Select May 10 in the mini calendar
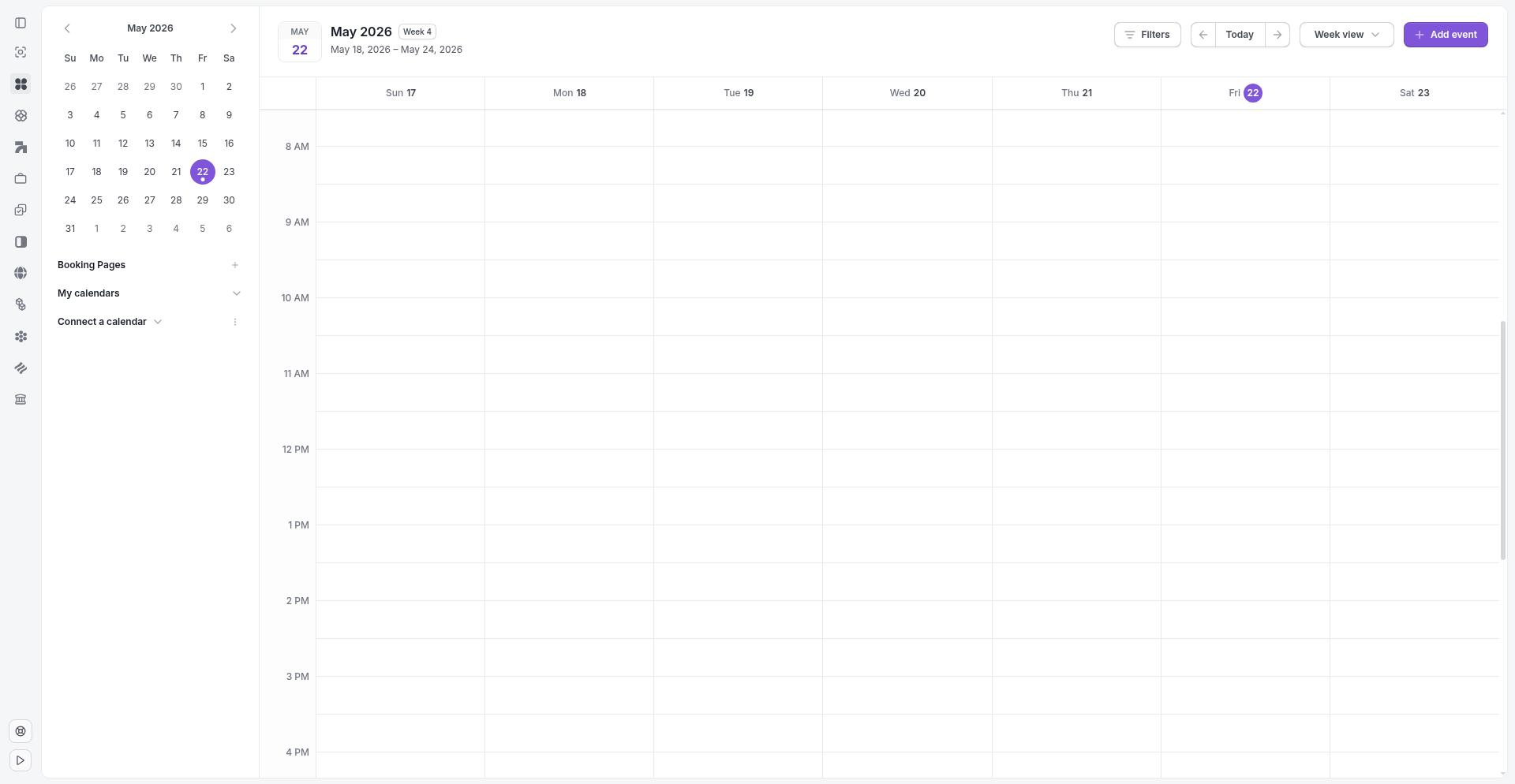 pyautogui.click(x=70, y=144)
